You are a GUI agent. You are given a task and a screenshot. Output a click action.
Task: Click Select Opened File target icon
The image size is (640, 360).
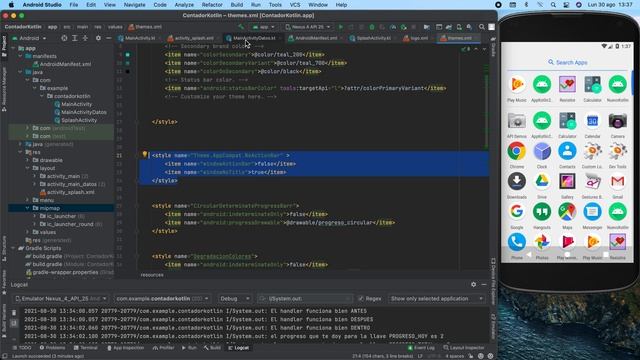pyautogui.click(x=64, y=38)
